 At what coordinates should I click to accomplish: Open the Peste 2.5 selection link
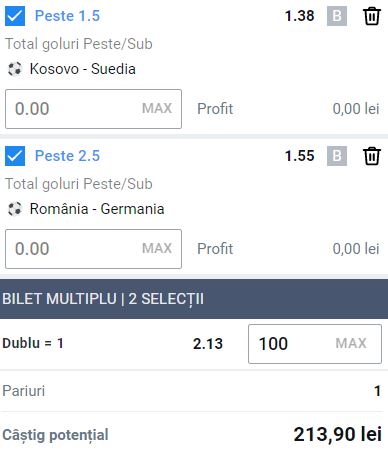[x=67, y=156]
